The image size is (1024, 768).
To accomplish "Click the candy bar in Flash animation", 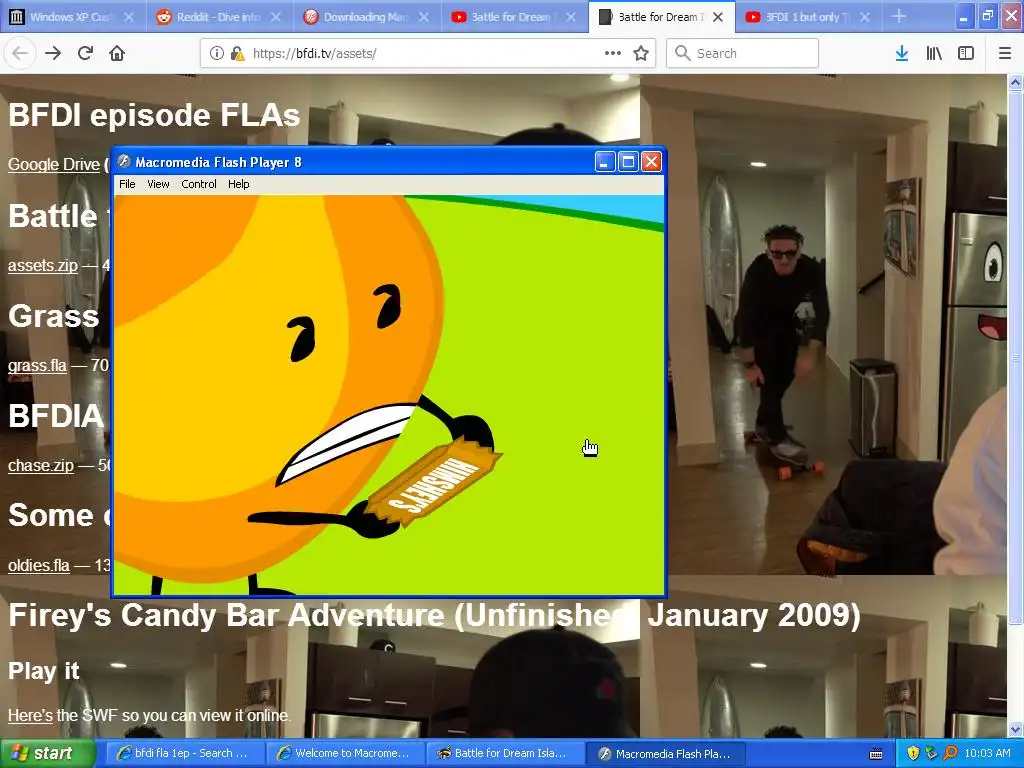I will (x=434, y=482).
